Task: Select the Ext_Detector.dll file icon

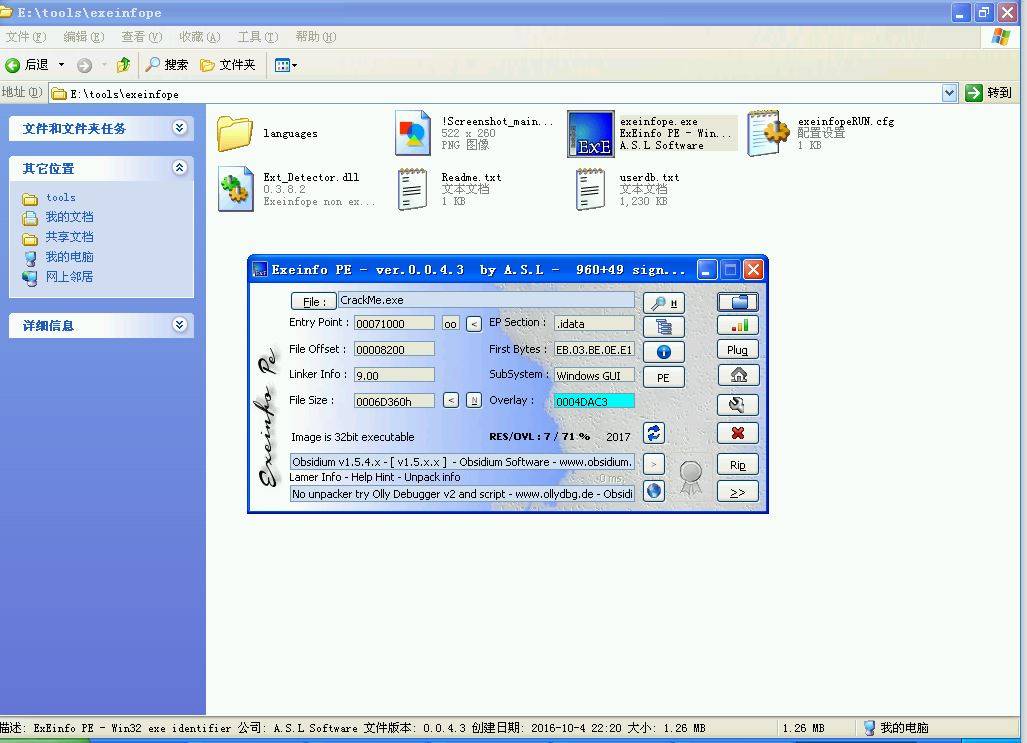Action: pos(235,189)
